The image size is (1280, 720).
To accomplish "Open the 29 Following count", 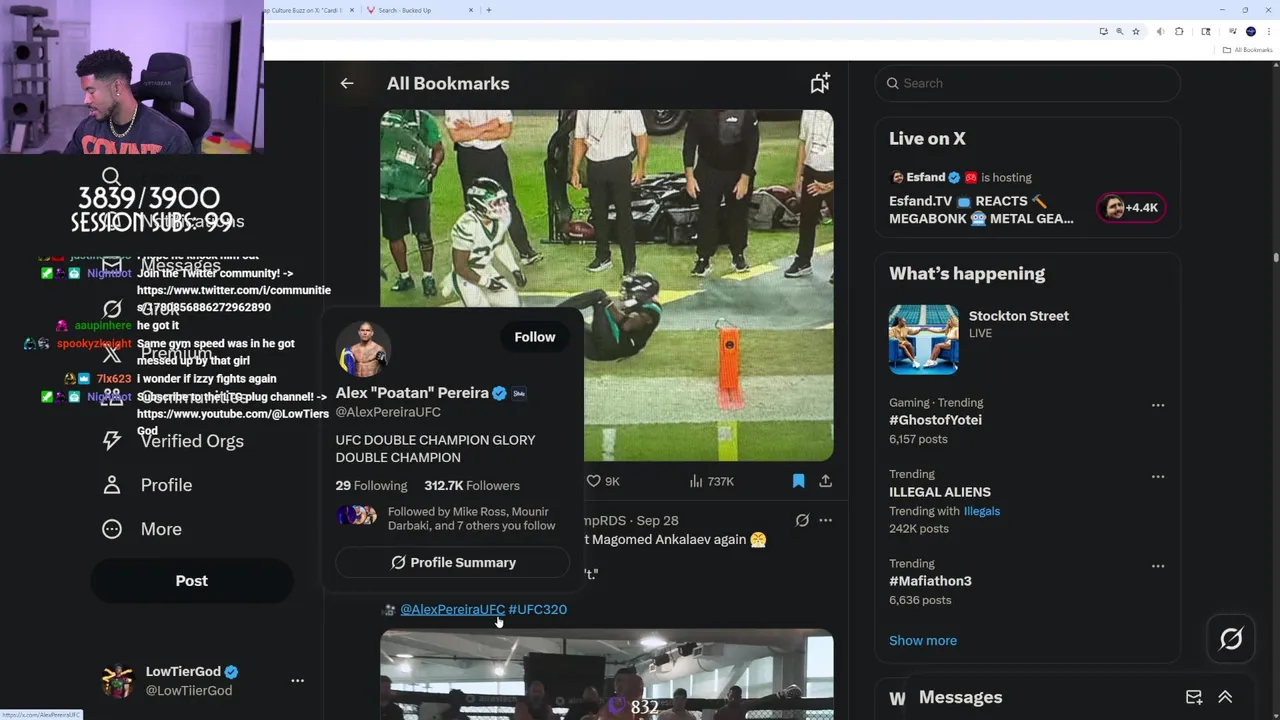I will (x=371, y=486).
